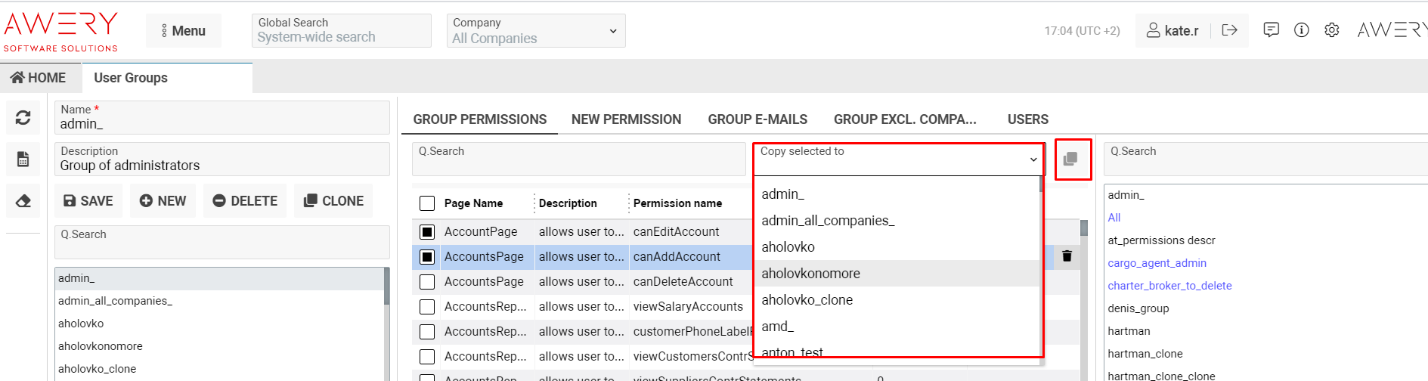Click the info circle icon in header
This screenshot has width=1428, height=381.
click(x=1301, y=30)
